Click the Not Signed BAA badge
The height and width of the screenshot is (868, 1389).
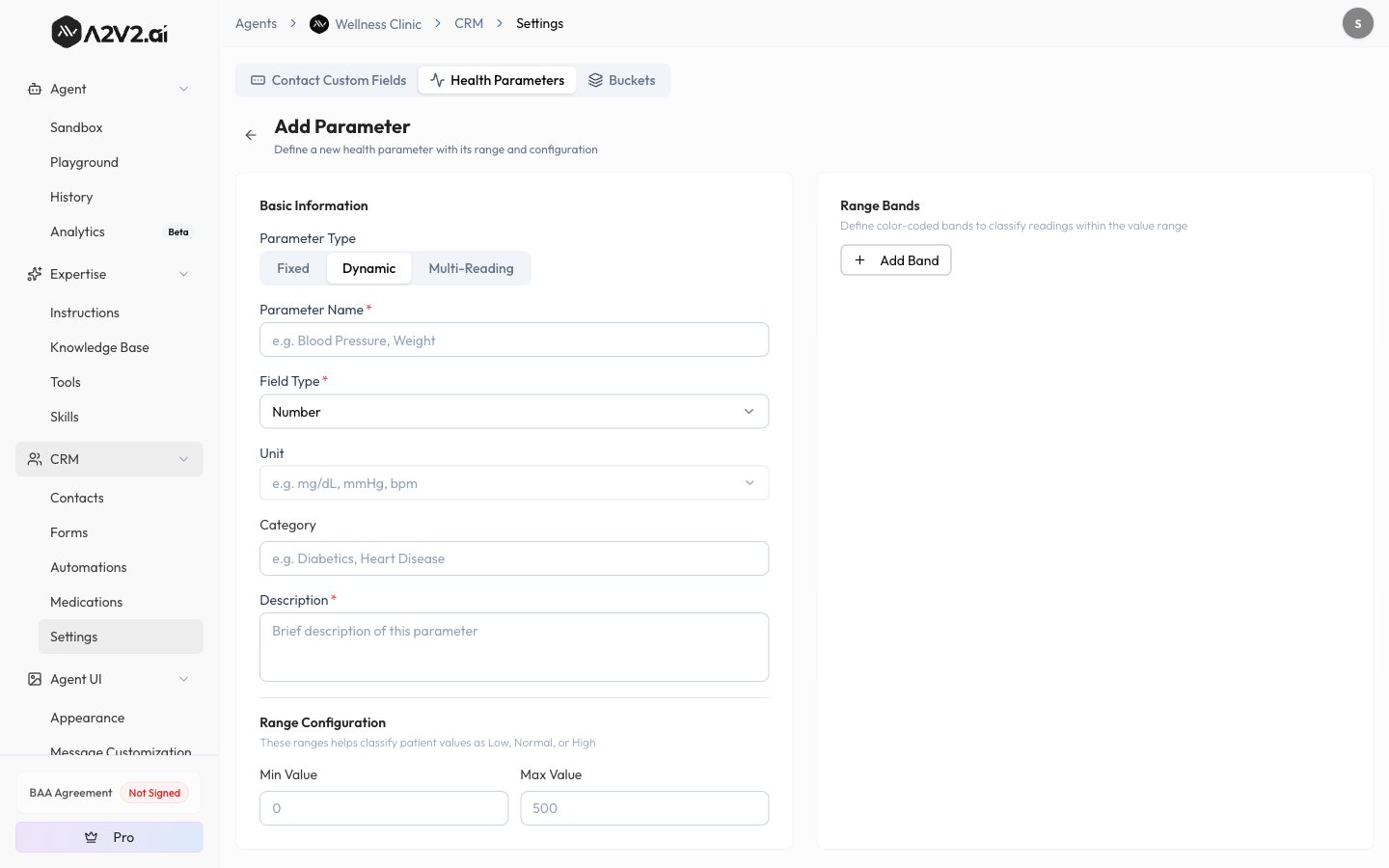[154, 793]
